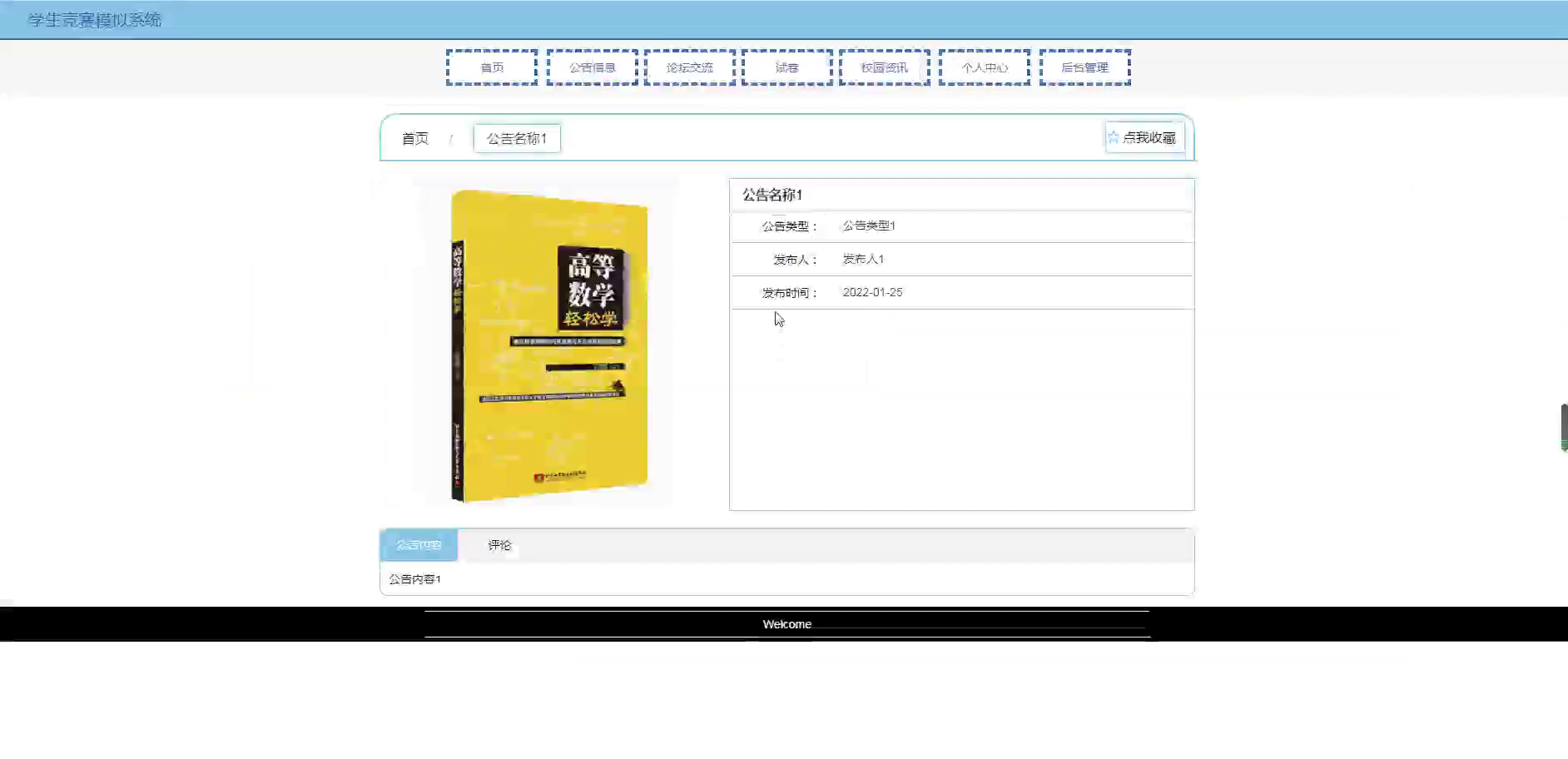Click the 点我收藏 button label
1568x759 pixels.
click(1149, 137)
